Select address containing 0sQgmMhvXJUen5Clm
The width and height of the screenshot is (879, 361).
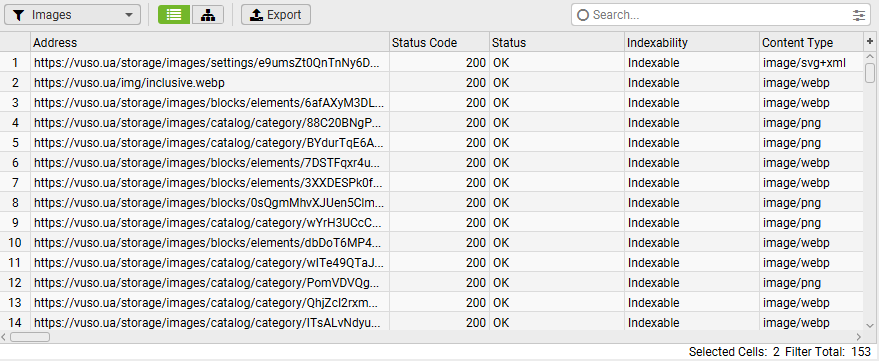[210, 203]
